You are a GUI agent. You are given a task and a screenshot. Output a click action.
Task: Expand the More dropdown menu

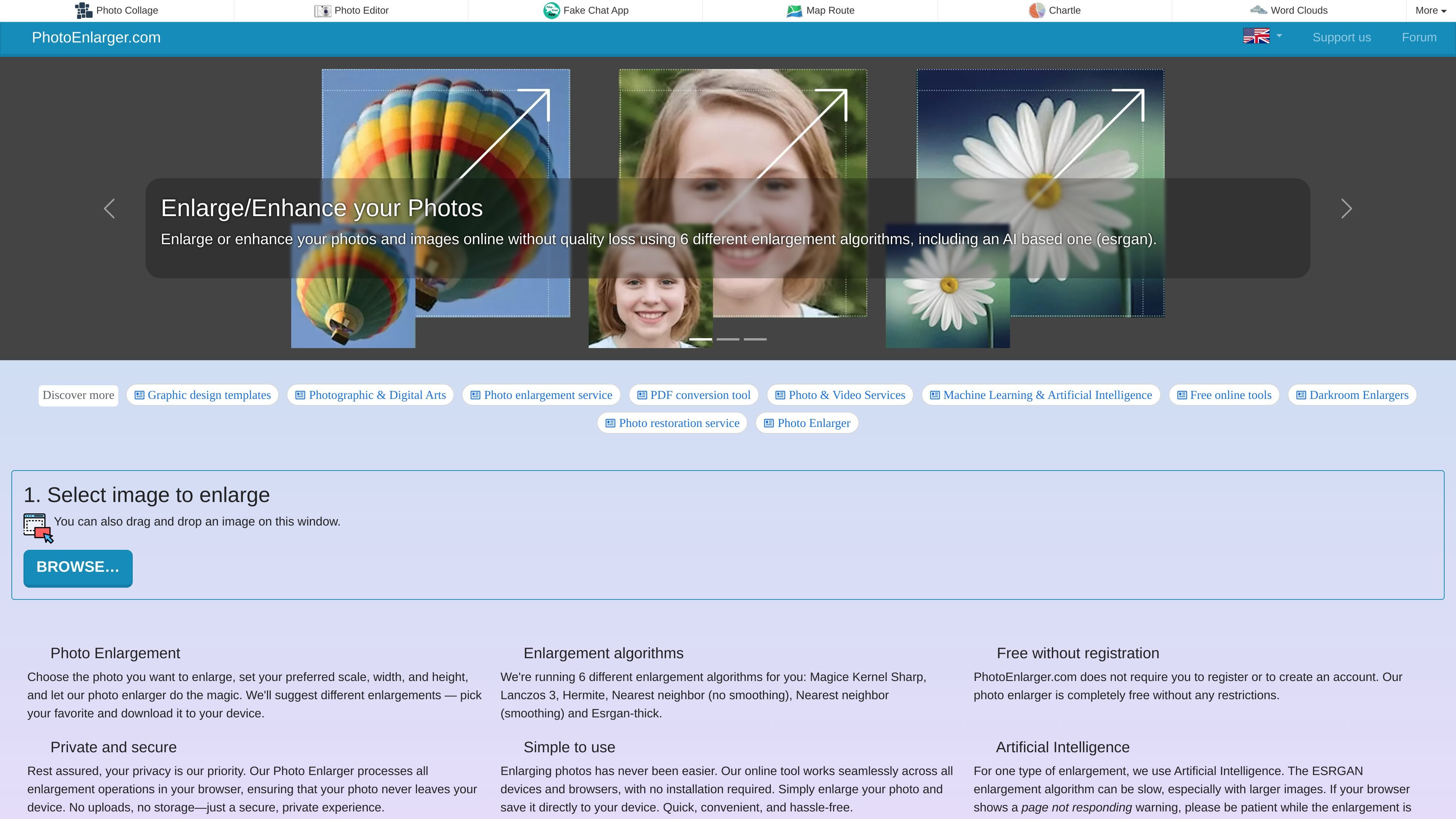1431,10
